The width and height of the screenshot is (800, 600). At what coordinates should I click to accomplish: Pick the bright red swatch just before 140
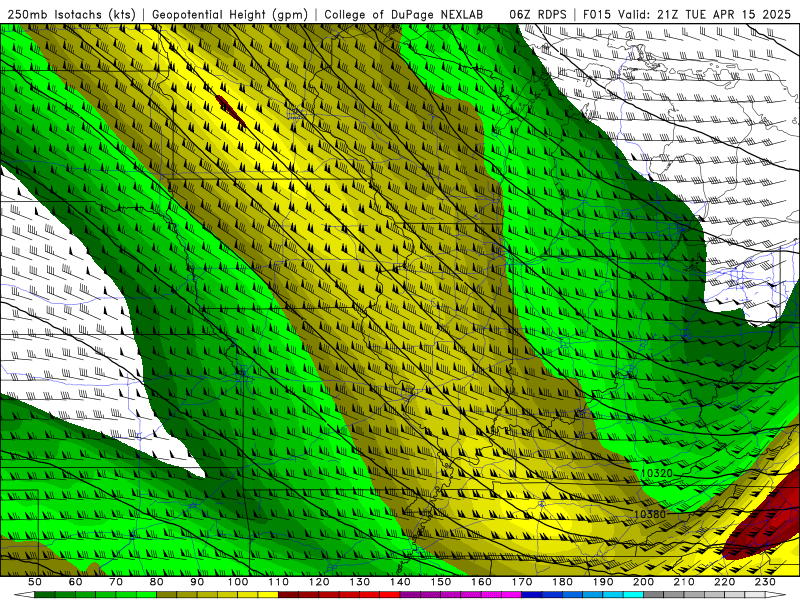coord(390,594)
